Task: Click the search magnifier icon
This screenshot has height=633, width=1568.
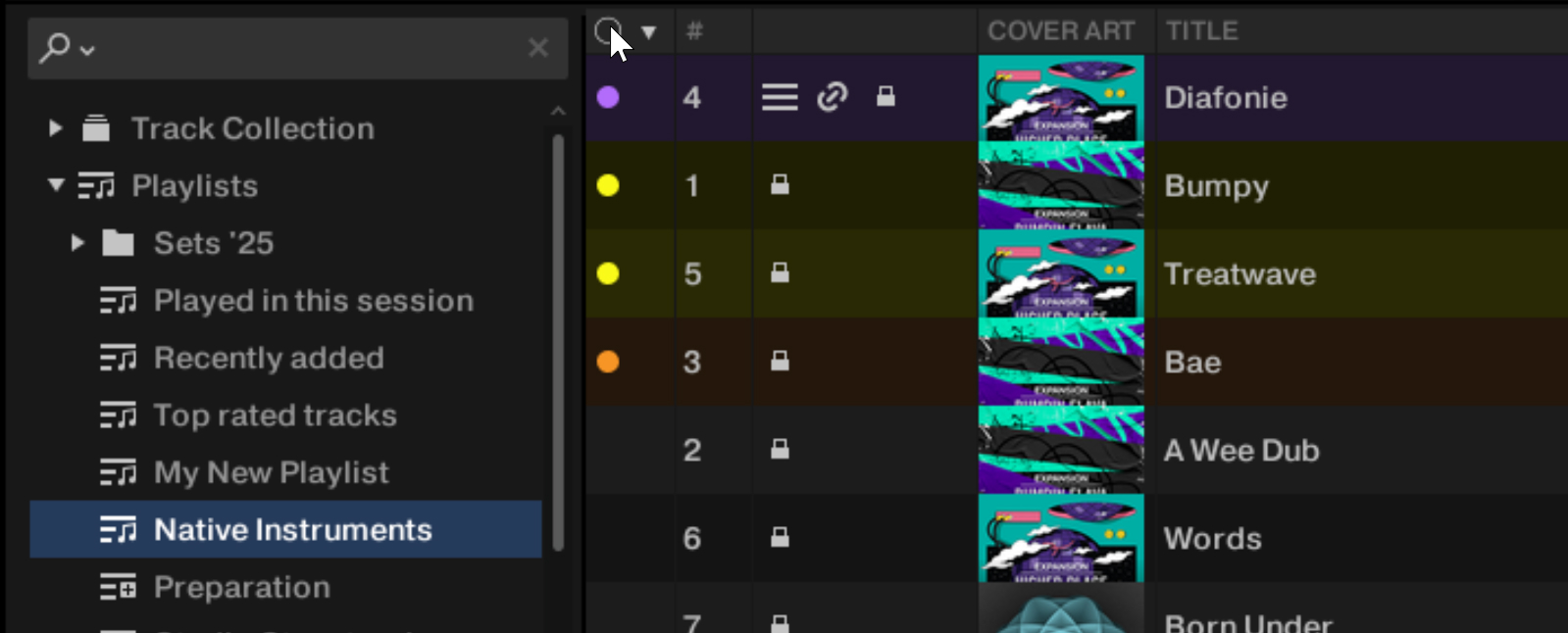Action: point(54,46)
